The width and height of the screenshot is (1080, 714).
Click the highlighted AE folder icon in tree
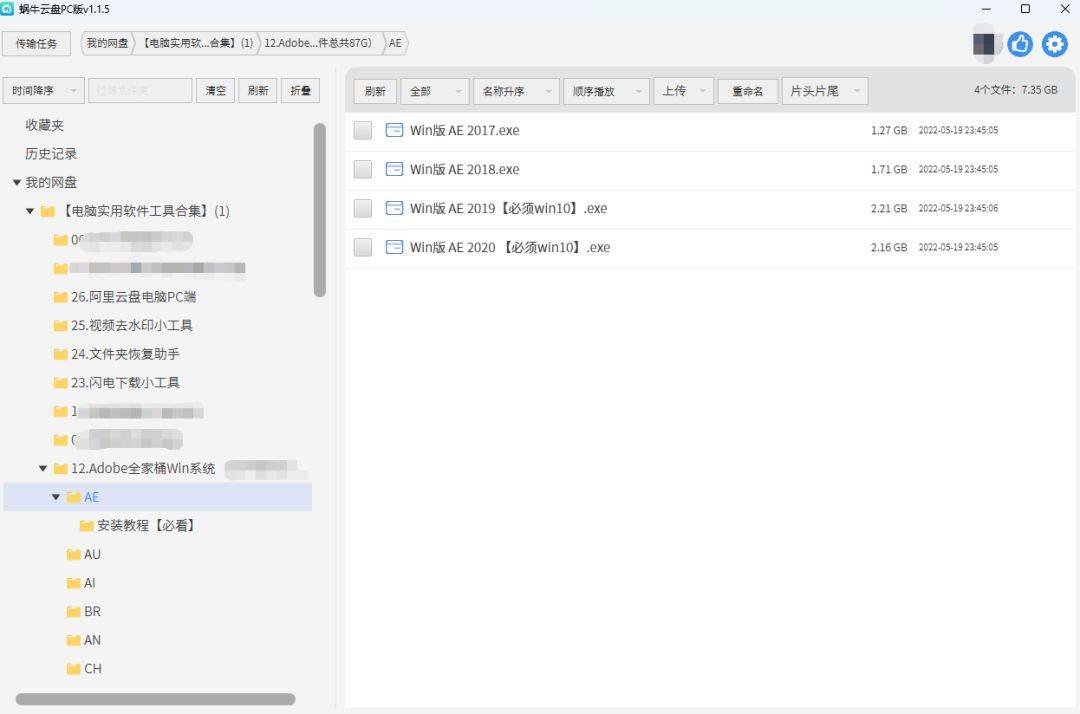click(74, 497)
